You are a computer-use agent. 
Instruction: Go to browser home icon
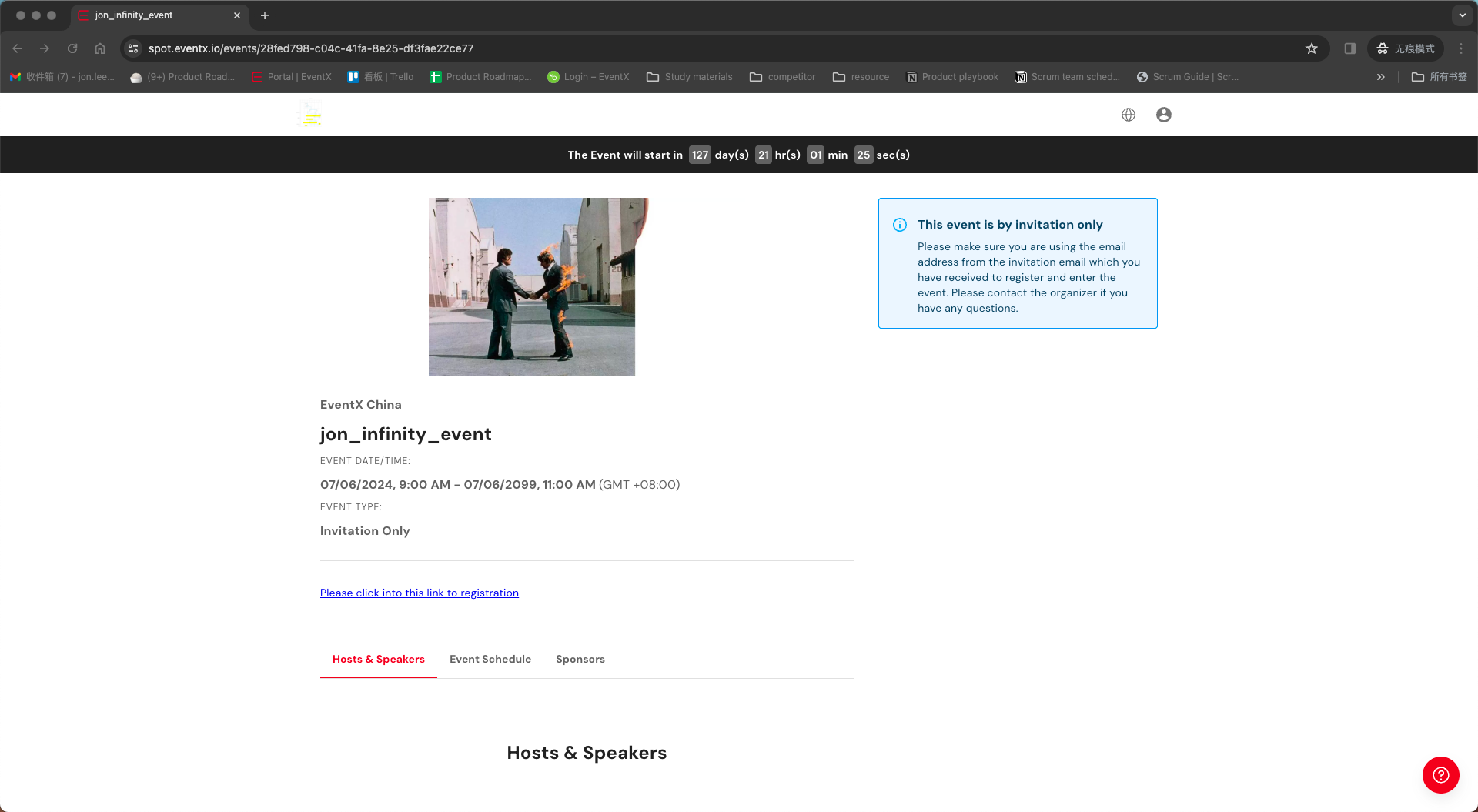point(100,48)
